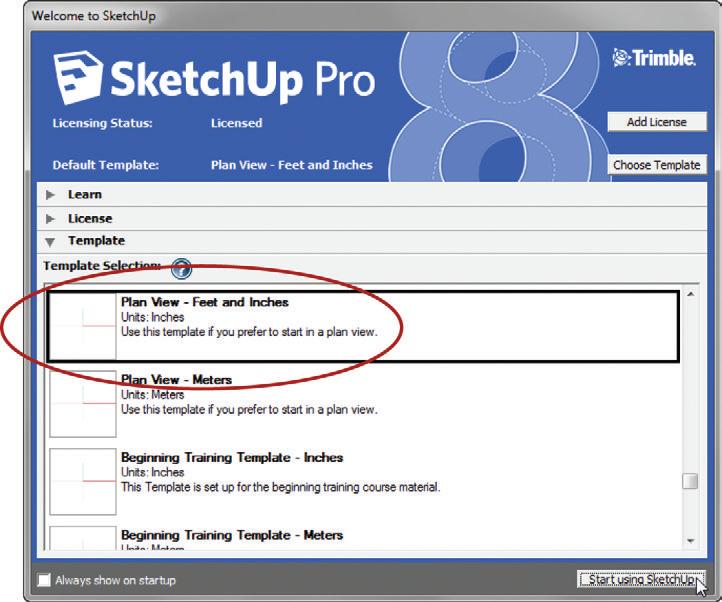Image resolution: width=722 pixels, height=602 pixels.
Task: Click the Trimble logo
Action: [654, 58]
